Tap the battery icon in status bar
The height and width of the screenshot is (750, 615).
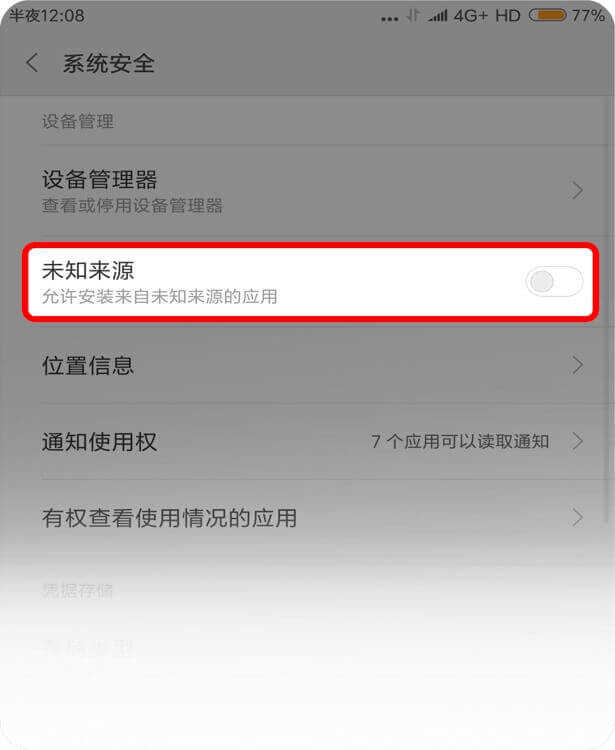(x=548, y=16)
